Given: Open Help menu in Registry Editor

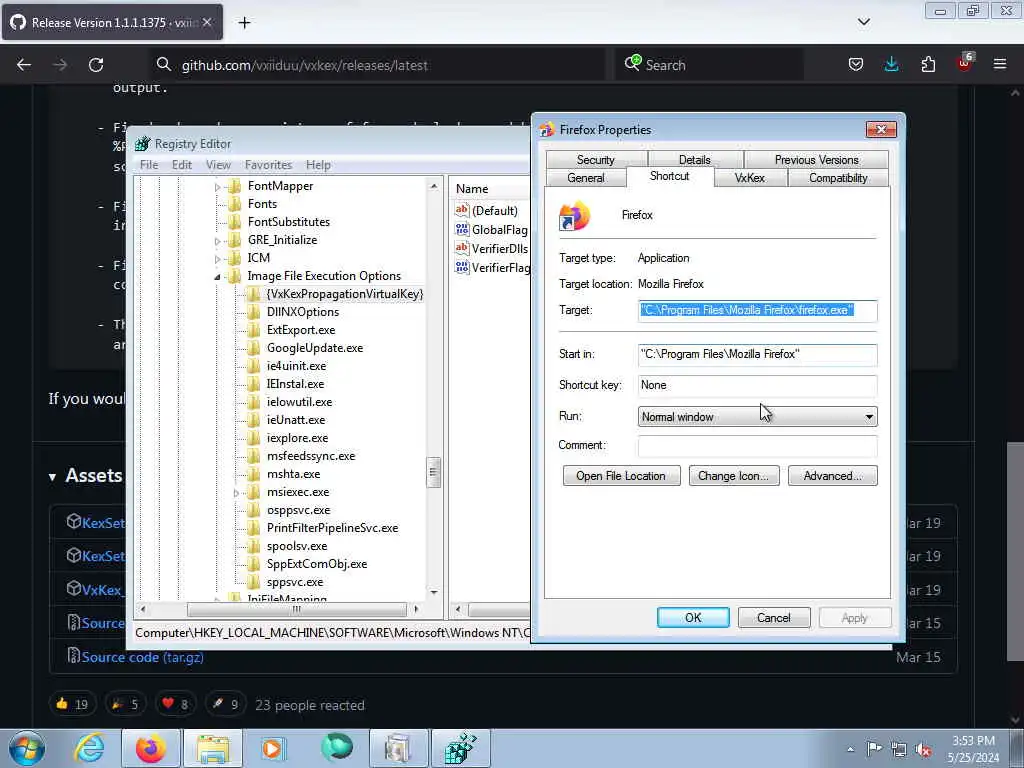Looking at the screenshot, I should coord(318,165).
